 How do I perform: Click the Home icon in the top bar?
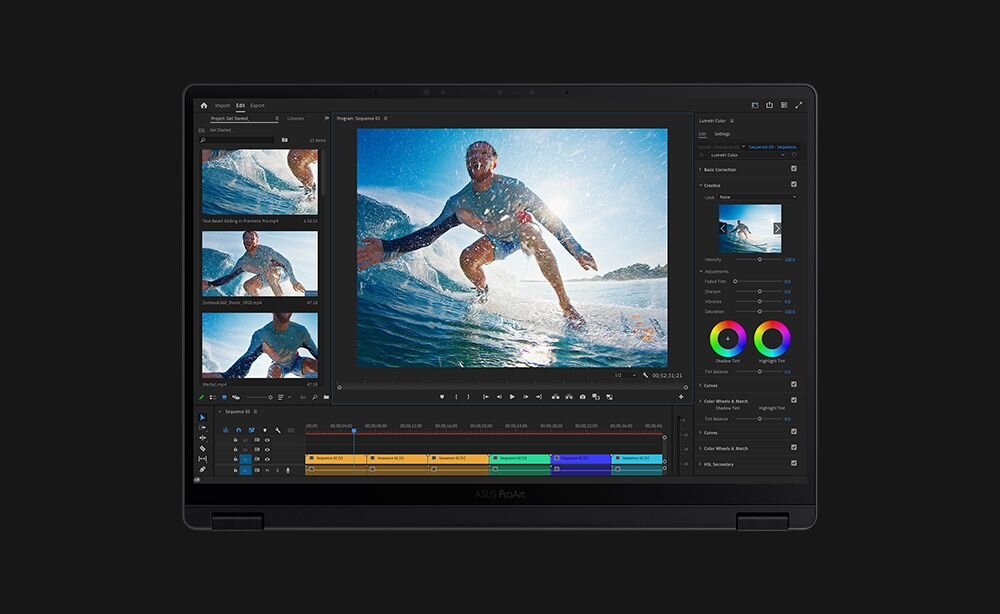pos(204,105)
